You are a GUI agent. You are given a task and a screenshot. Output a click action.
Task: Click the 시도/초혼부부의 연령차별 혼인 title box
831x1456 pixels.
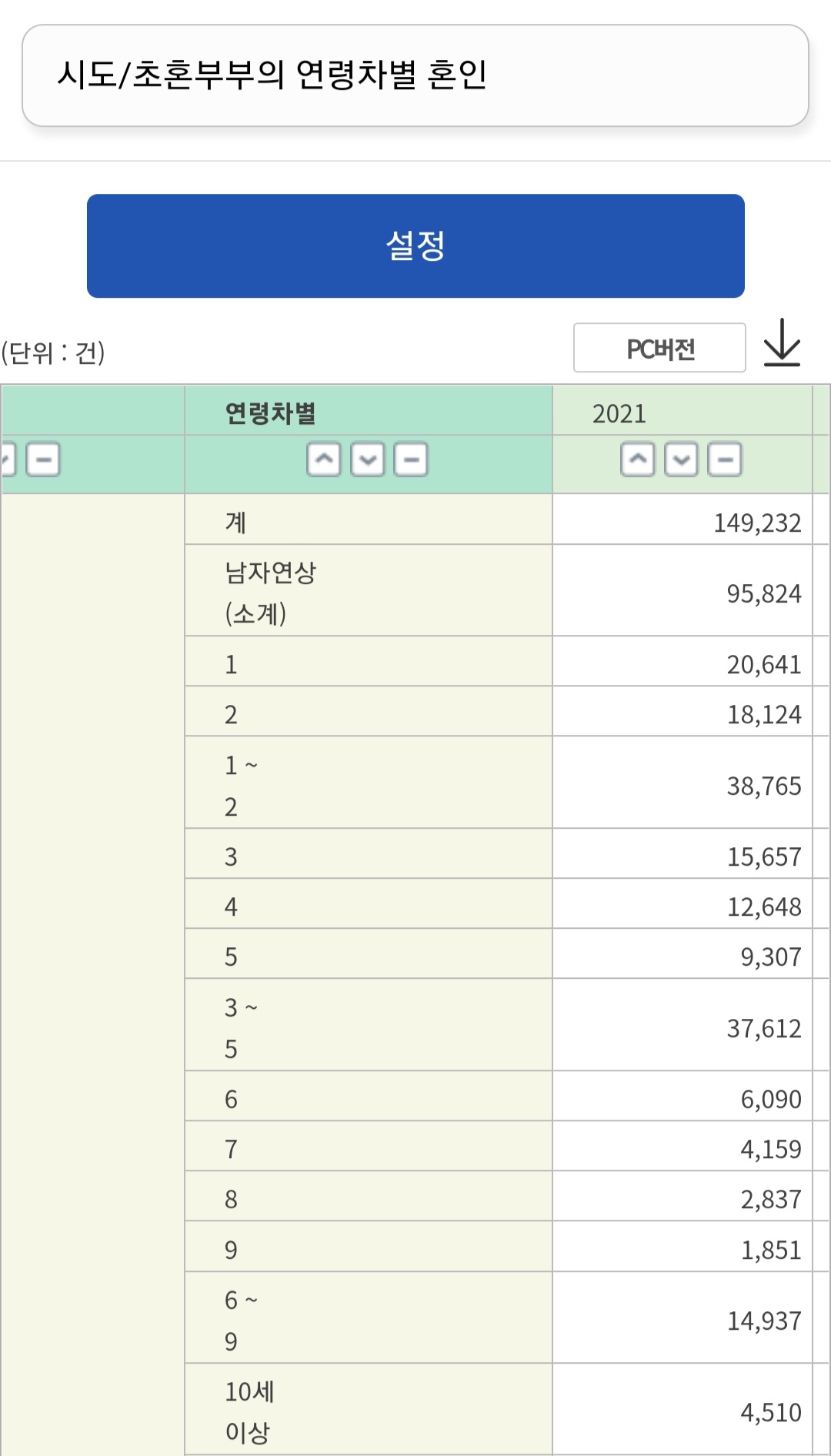click(x=415, y=75)
